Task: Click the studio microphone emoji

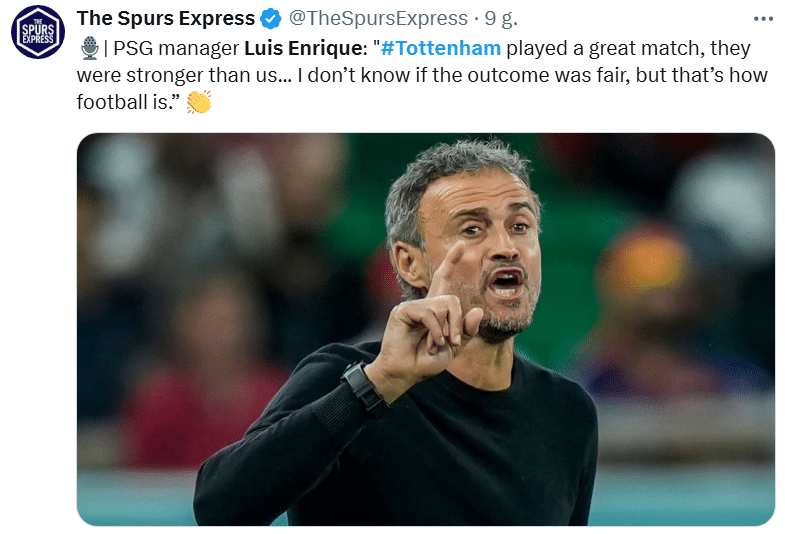Action: point(90,48)
